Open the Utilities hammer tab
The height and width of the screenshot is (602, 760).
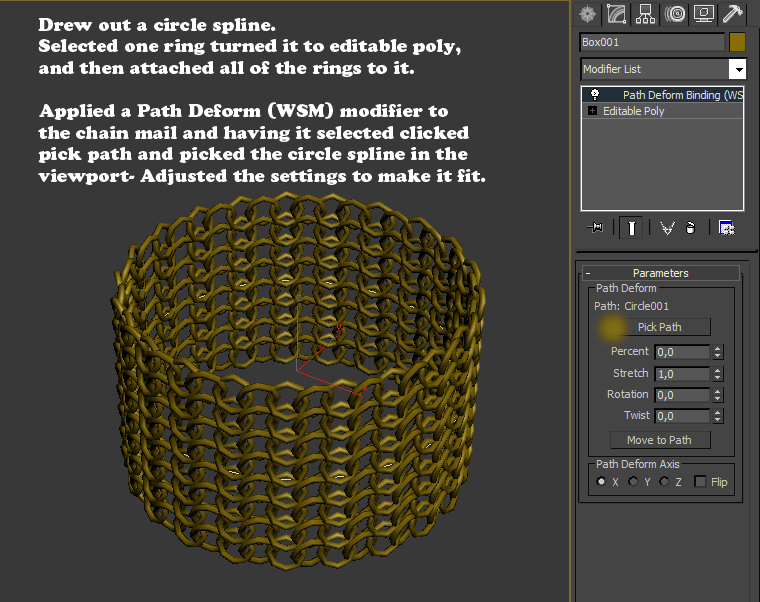733,14
